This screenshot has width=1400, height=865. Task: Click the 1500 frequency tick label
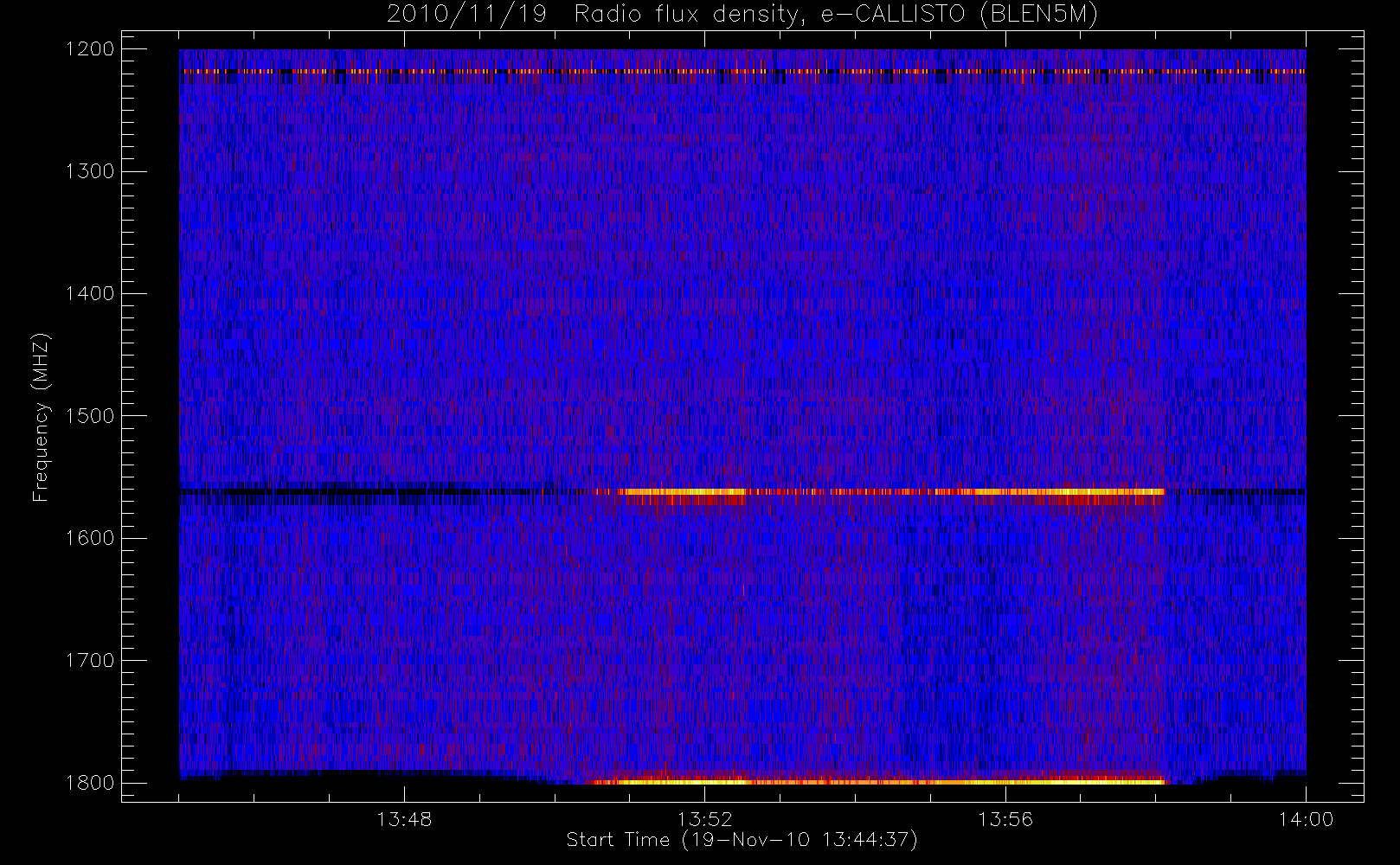pos(90,416)
